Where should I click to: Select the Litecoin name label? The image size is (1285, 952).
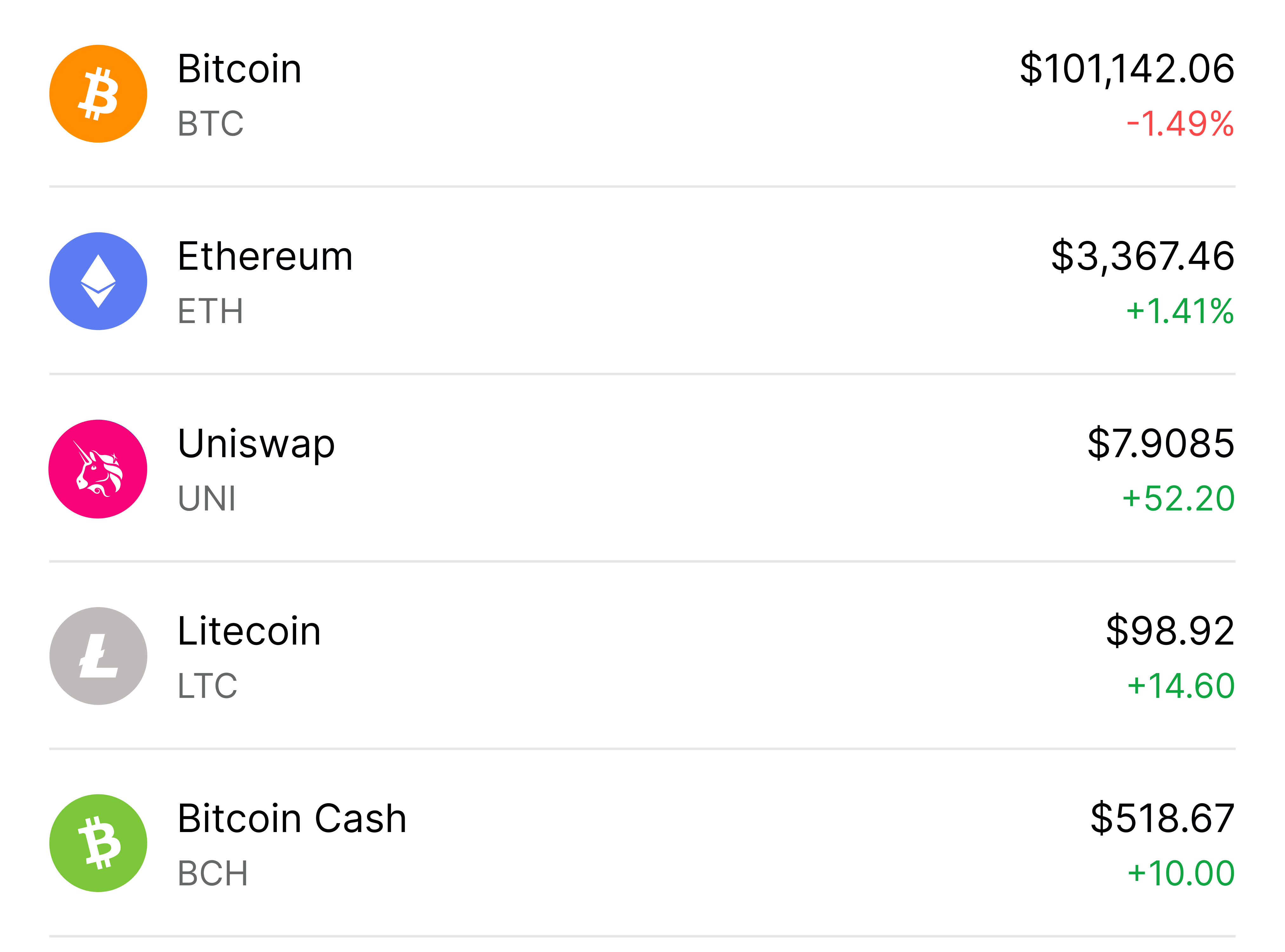tap(249, 631)
